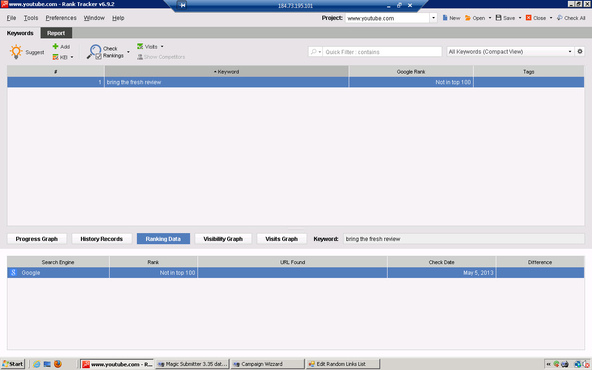Click the Check Rankings magnifier icon
592x370 pixels.
coord(94,52)
